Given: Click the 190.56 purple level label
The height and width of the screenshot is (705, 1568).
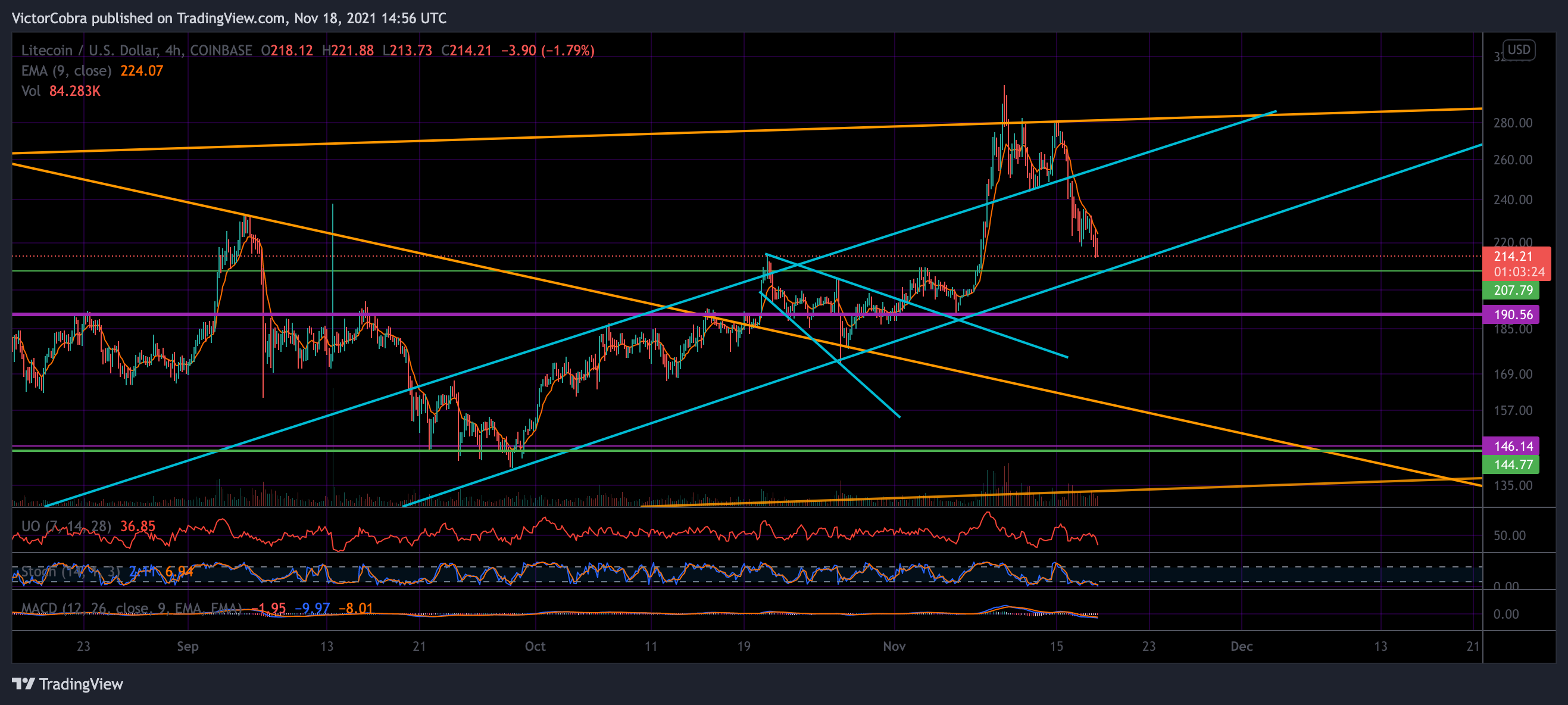Looking at the screenshot, I should pyautogui.click(x=1511, y=315).
